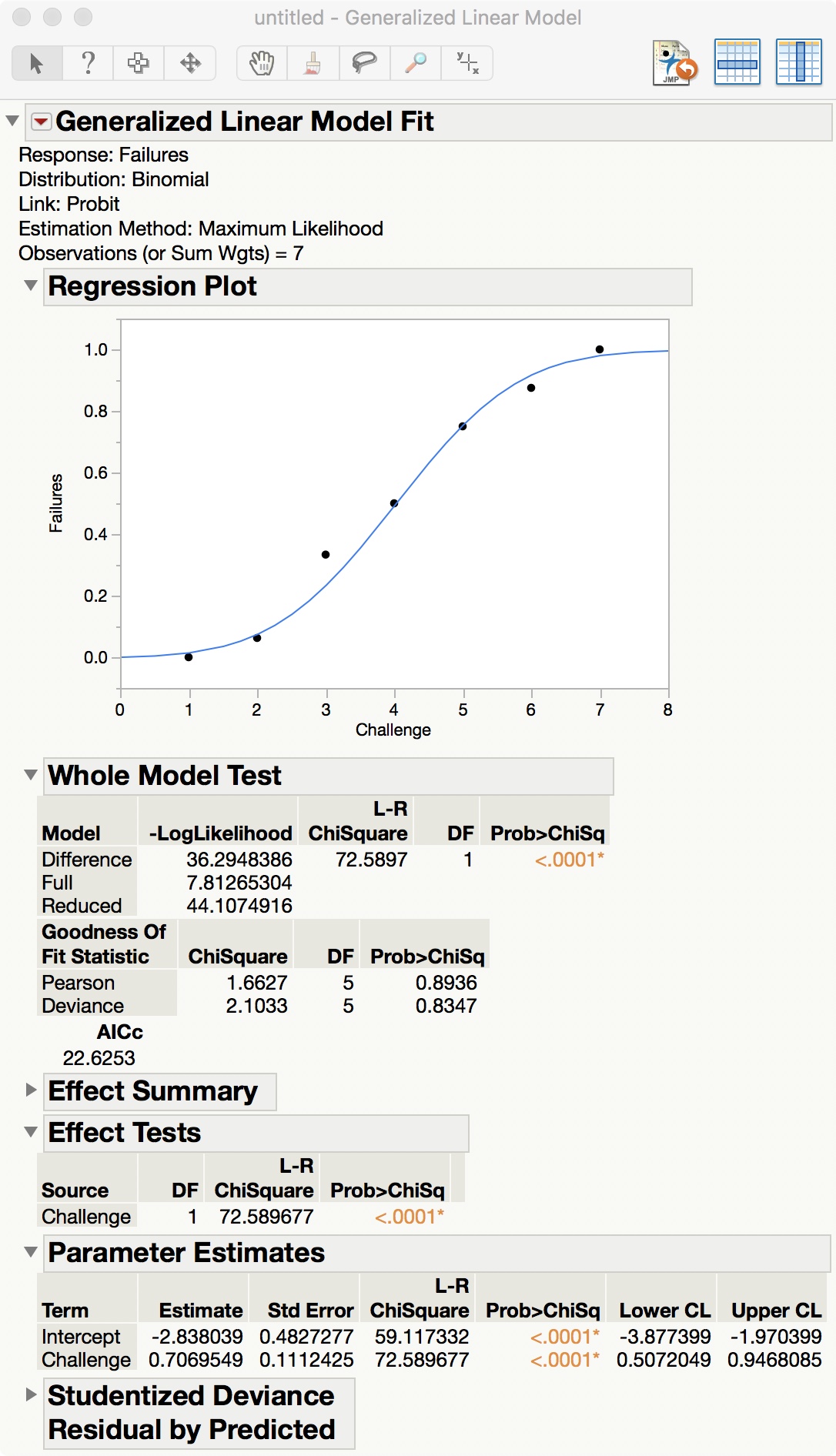Choose the lasso selection tool
This screenshot has width=836, height=1456.
point(364,63)
